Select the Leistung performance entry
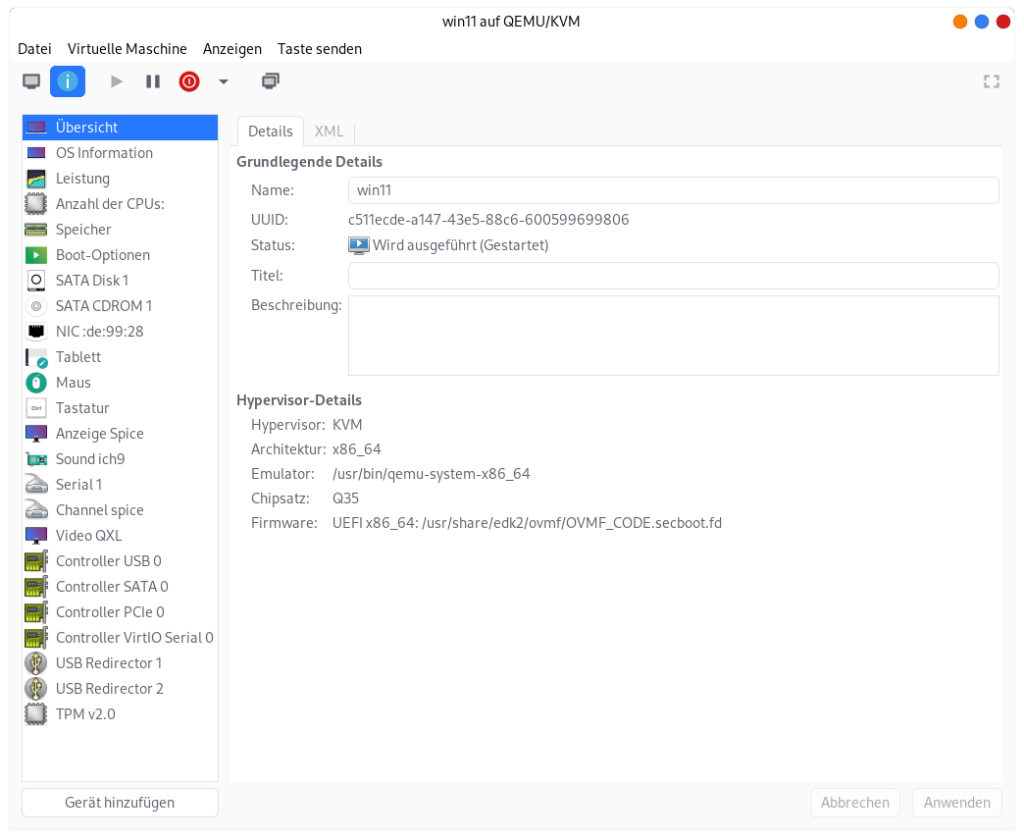This screenshot has height=839, width=1024. coord(120,178)
